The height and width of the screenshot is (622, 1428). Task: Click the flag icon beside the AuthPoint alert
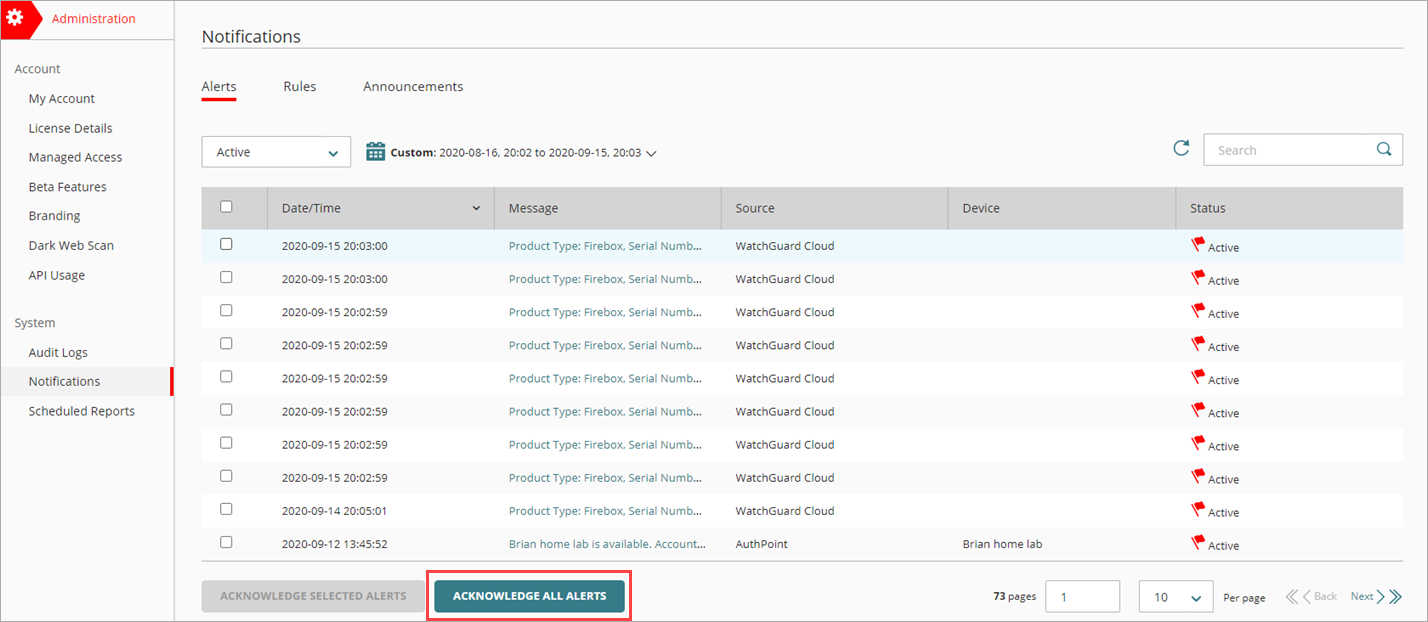pyautogui.click(x=1198, y=541)
